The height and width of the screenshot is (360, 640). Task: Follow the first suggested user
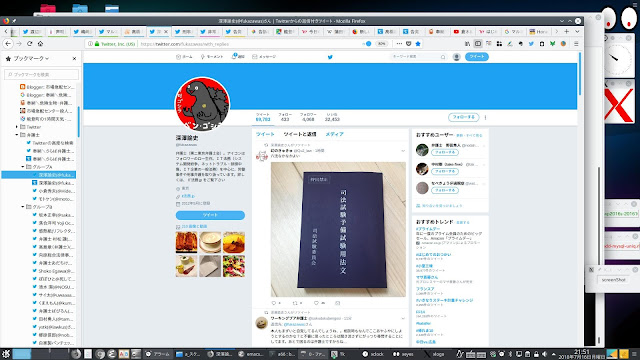(445, 152)
